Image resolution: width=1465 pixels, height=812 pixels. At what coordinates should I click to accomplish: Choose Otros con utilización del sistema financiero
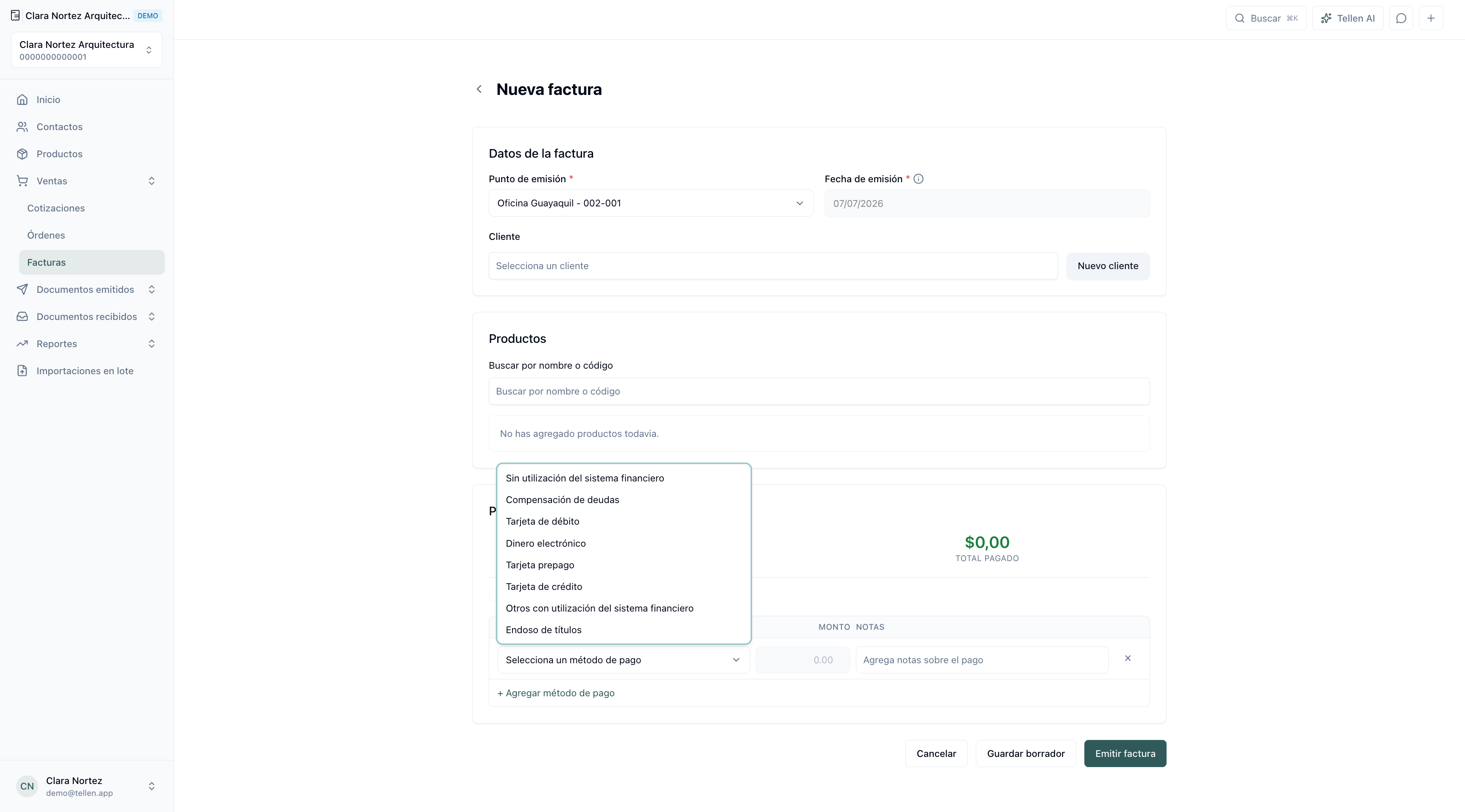(x=624, y=609)
